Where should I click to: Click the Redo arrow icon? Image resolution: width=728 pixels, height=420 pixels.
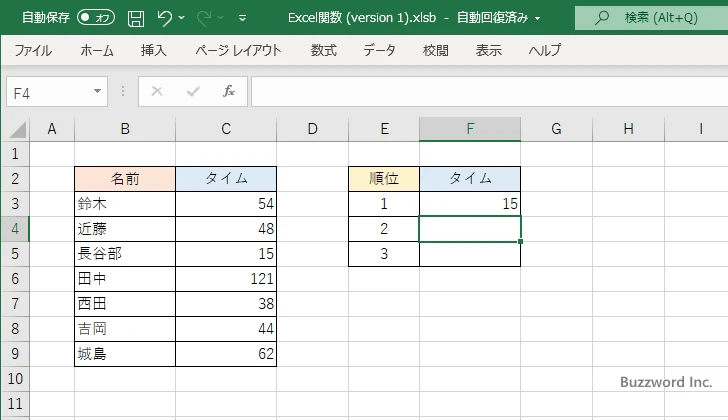click(x=203, y=18)
